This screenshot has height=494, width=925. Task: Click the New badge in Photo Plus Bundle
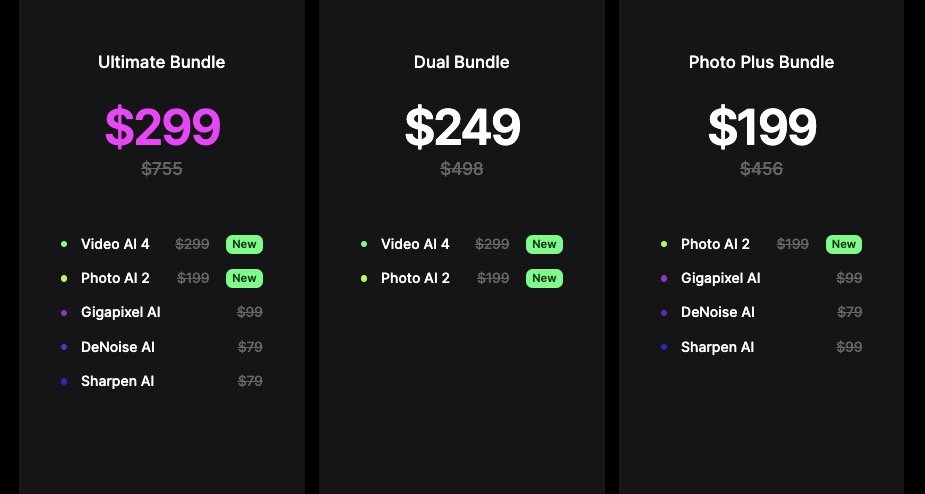[844, 244]
